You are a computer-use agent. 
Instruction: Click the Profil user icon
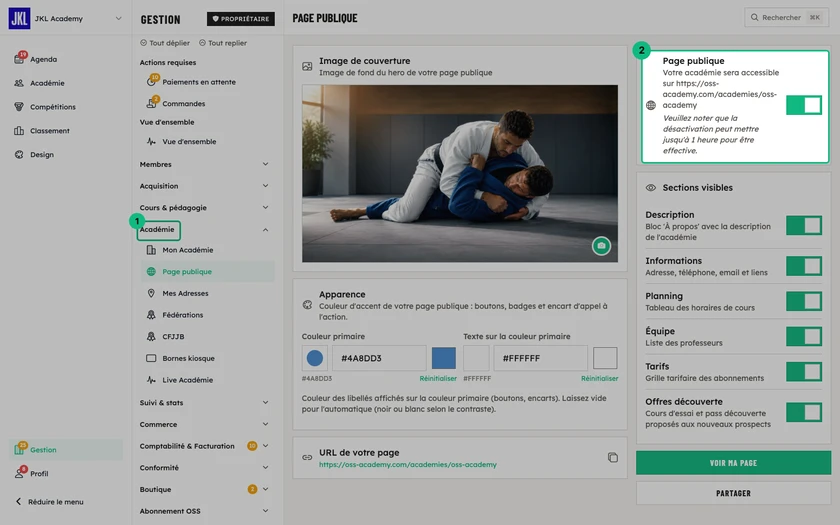19,473
